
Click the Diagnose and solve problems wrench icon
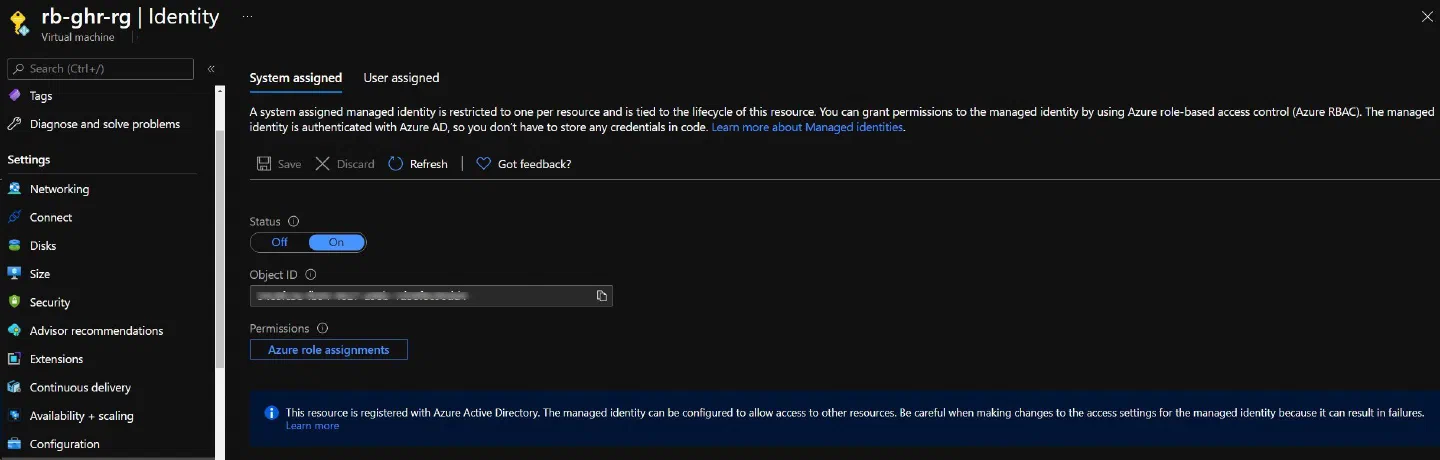pyautogui.click(x=14, y=124)
